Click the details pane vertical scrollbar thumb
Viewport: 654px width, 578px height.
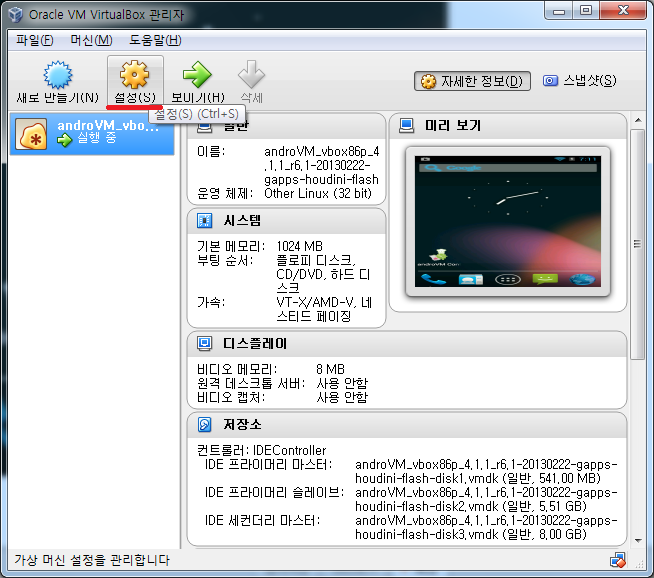637,244
